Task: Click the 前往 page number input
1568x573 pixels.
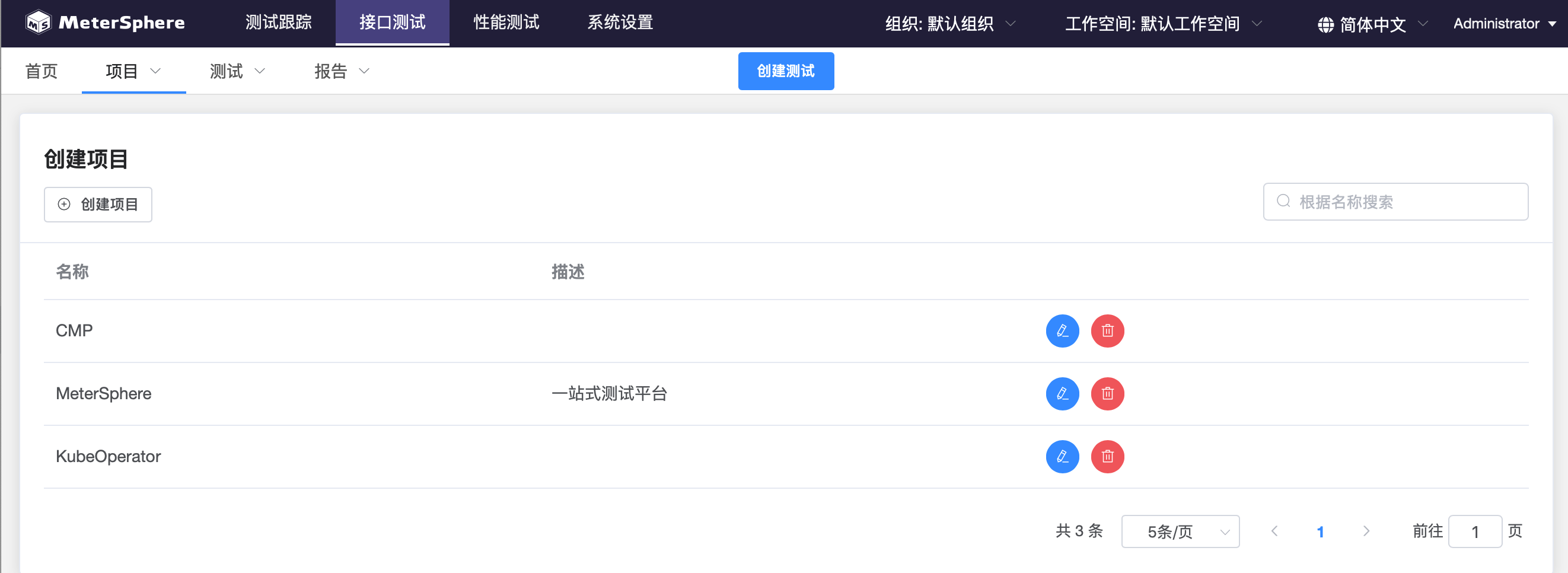Action: 1475,531
